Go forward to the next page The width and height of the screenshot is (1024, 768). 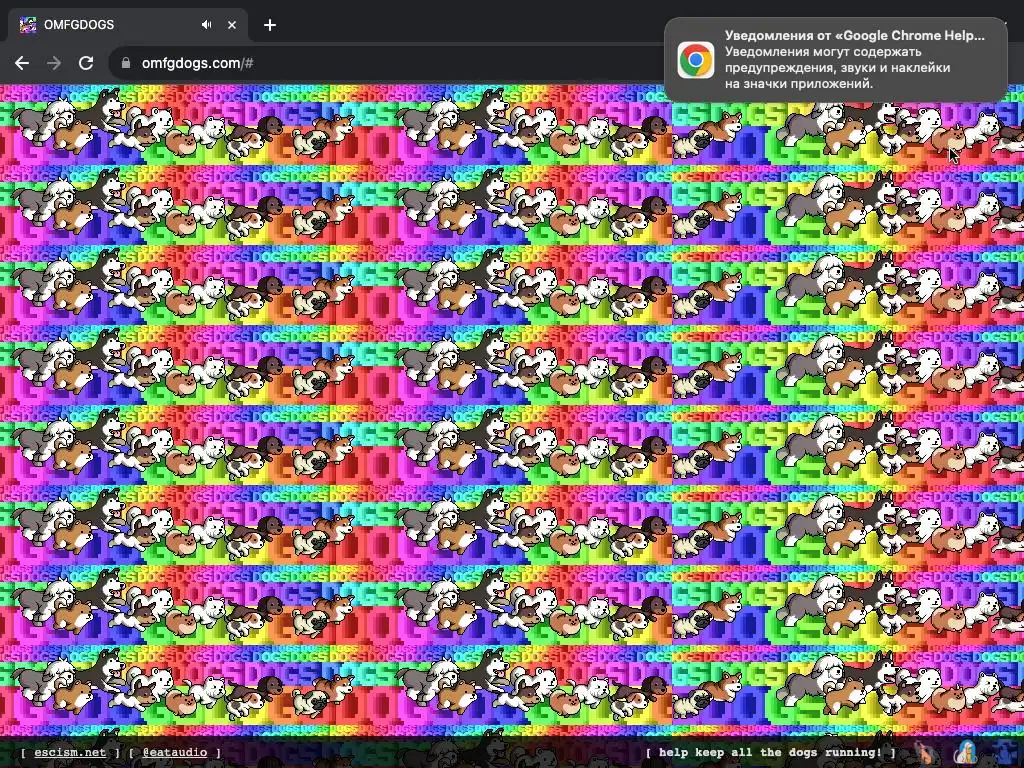tap(54, 63)
